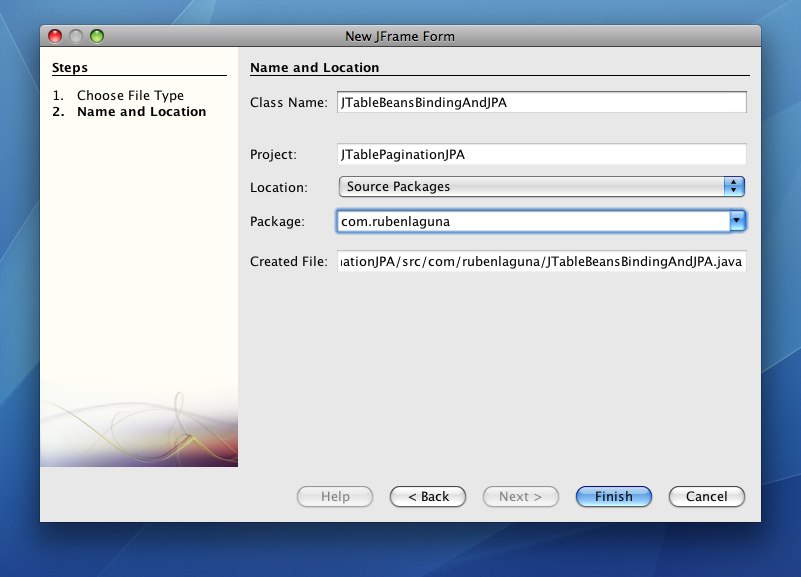Close the New JFrame Form dialog
The width and height of the screenshot is (801, 577).
[x=55, y=36]
